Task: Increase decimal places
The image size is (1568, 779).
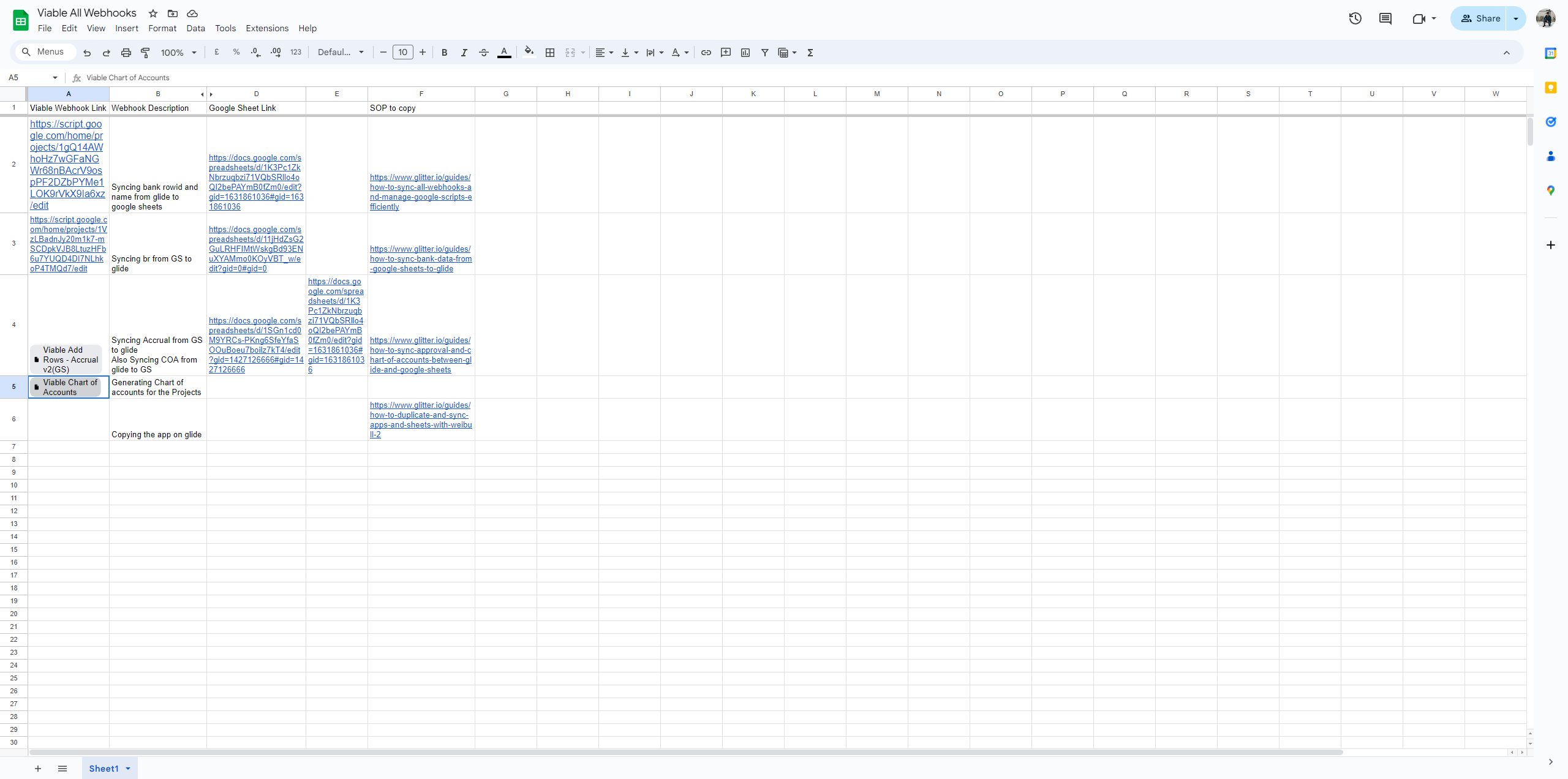Action: click(x=276, y=53)
